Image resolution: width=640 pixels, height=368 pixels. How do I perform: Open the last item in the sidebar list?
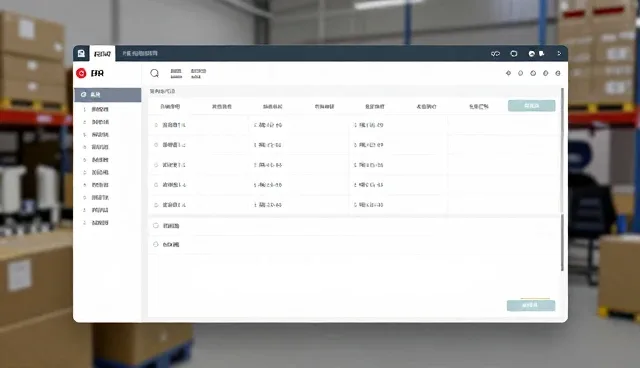point(100,223)
